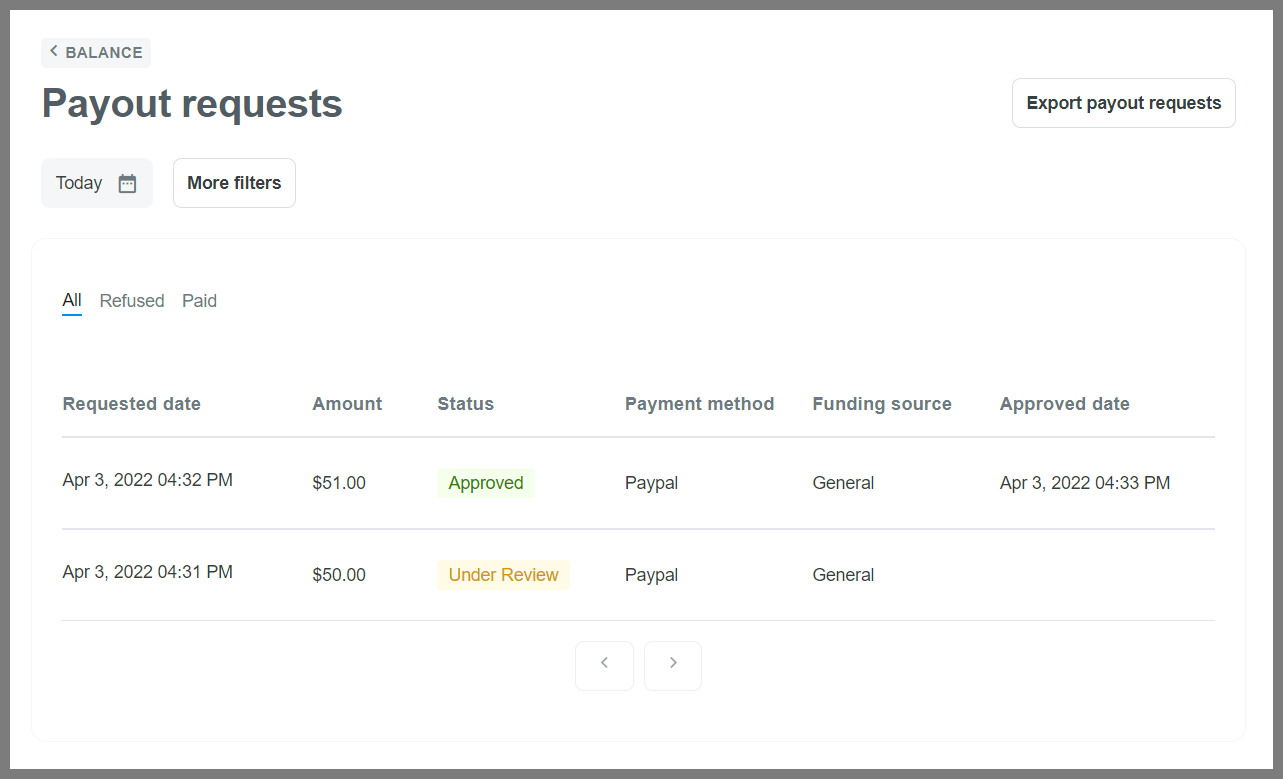Click the calendar icon in date filter

pyautogui.click(x=127, y=183)
